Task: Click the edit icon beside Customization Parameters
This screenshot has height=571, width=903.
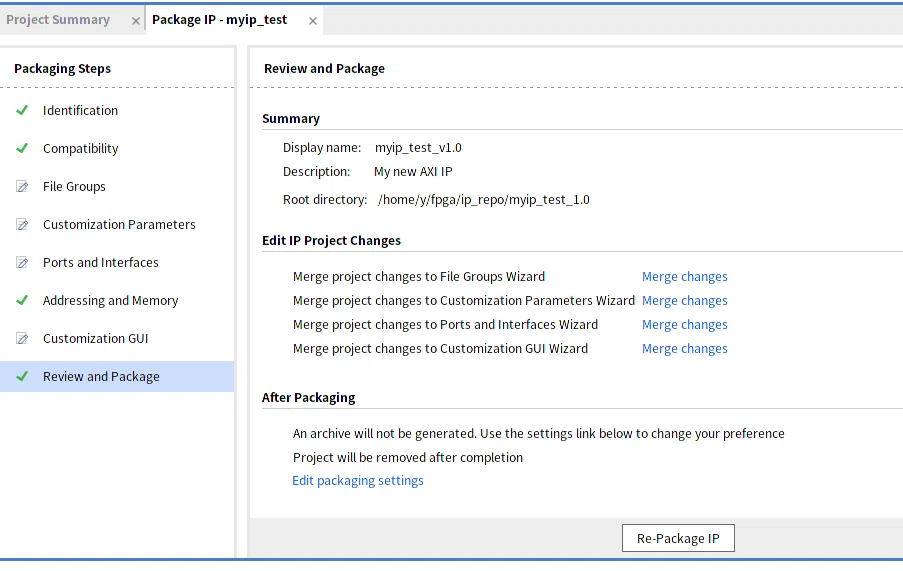Action: pyautogui.click(x=22, y=224)
